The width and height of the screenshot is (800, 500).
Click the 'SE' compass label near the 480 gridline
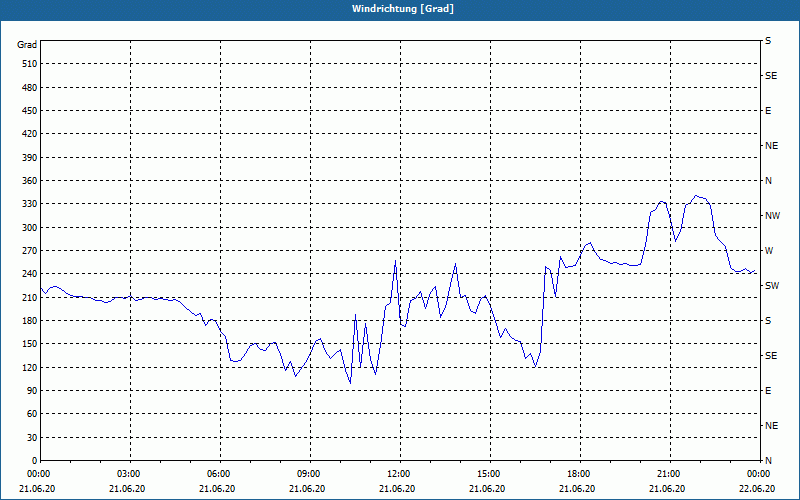click(771, 76)
